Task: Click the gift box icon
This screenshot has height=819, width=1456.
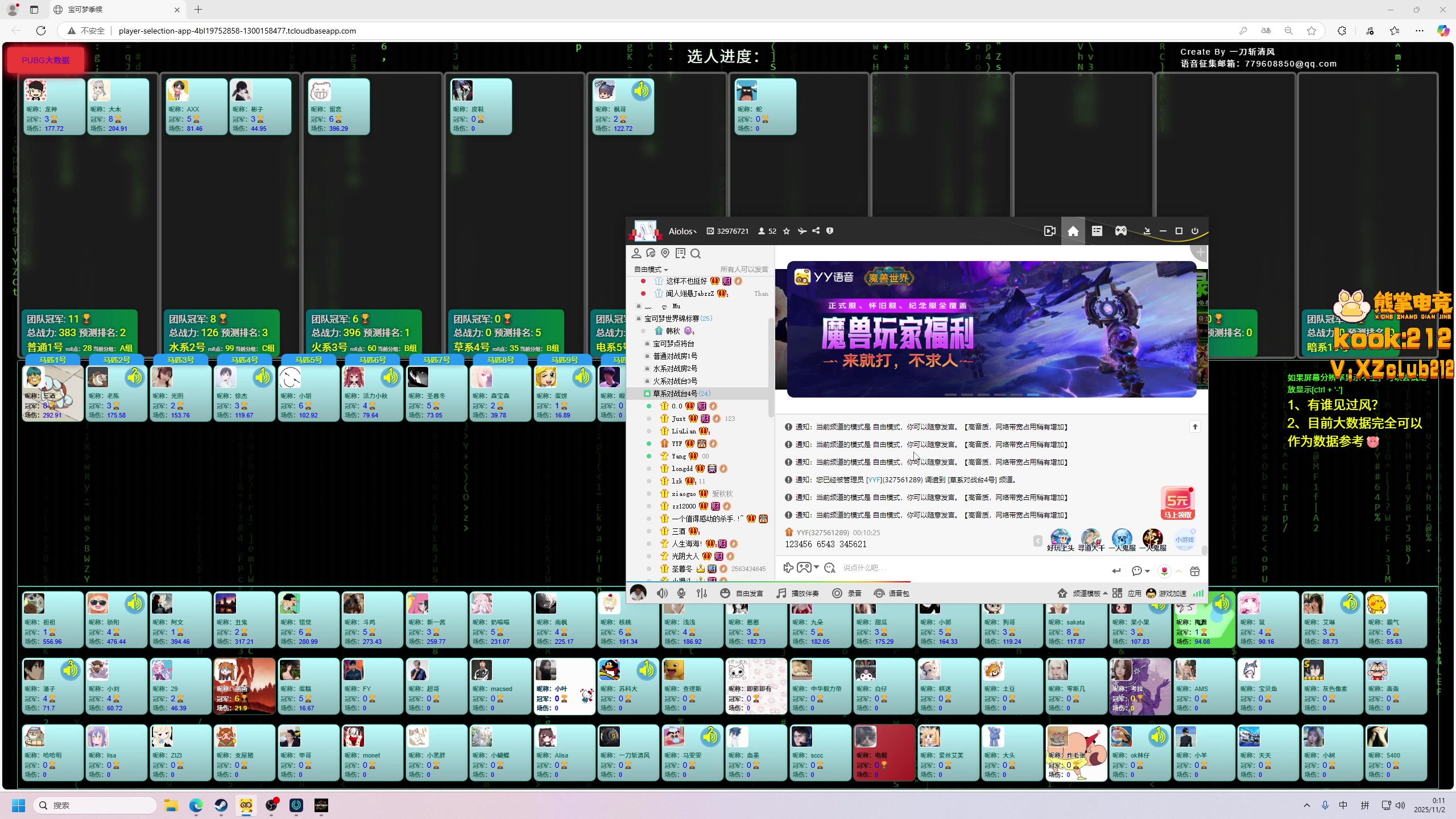Action: [x=1195, y=571]
